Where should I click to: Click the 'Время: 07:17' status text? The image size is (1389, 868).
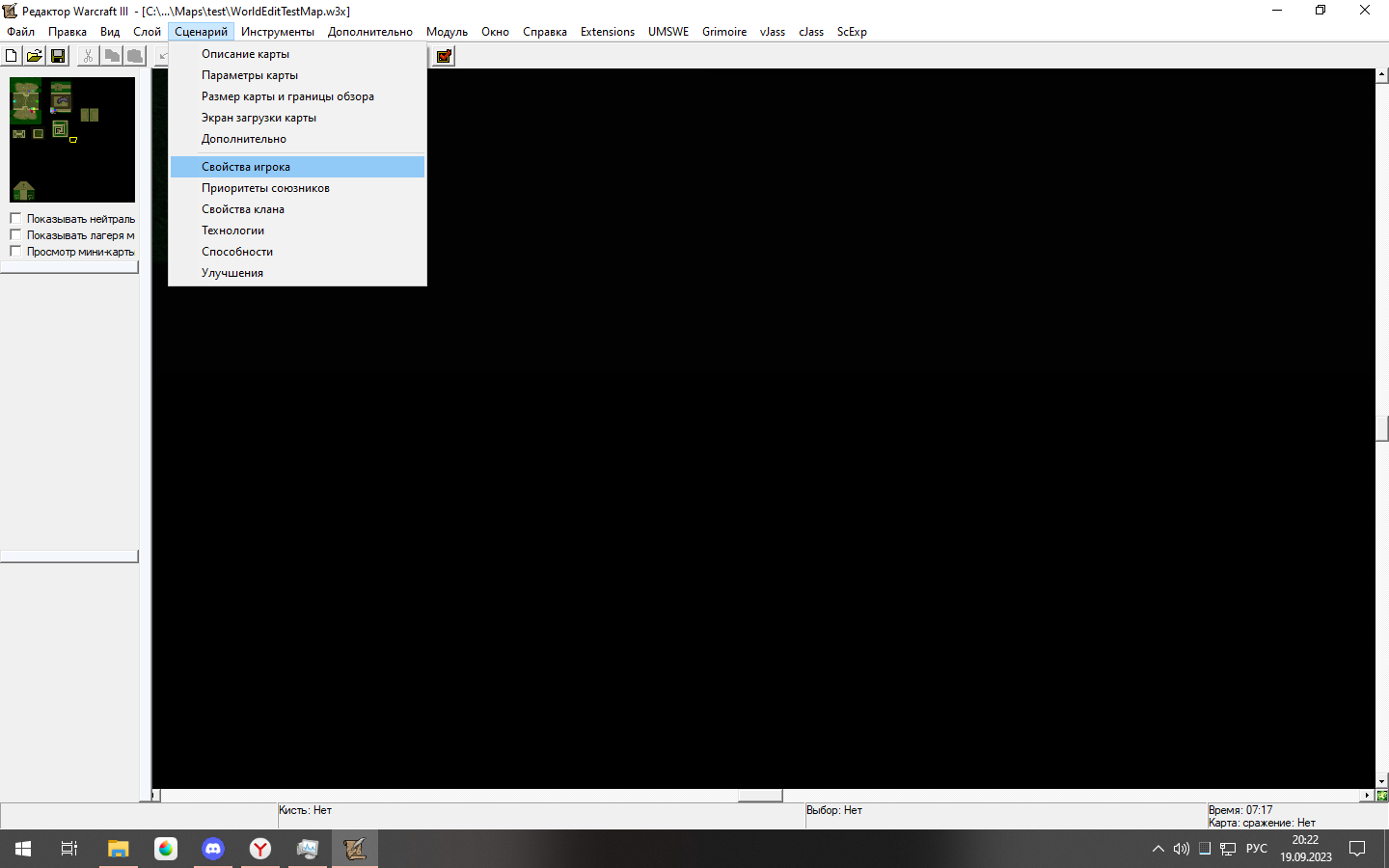[1240, 810]
